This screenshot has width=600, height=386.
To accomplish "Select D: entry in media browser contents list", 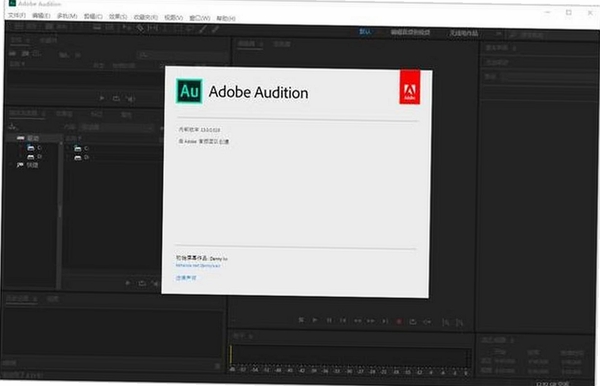I will (x=82, y=157).
